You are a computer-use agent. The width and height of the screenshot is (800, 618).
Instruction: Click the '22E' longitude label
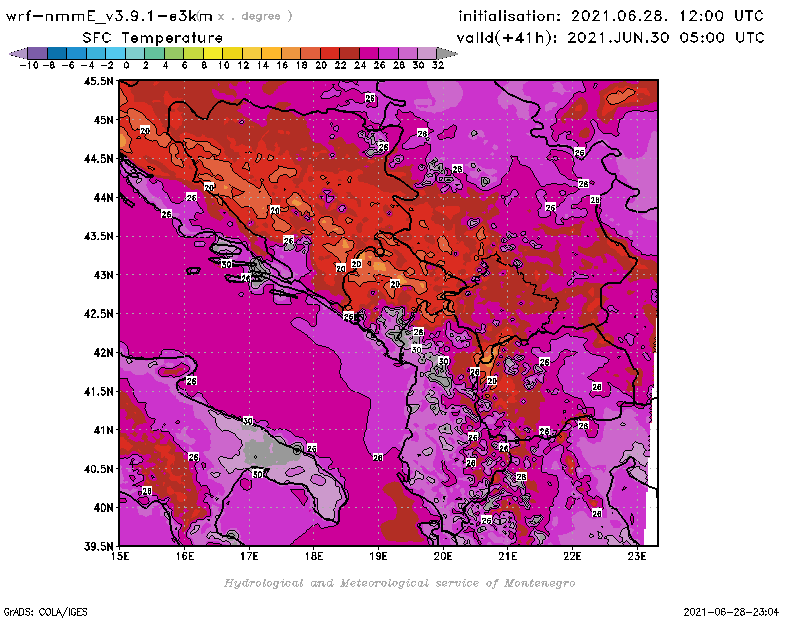(x=572, y=556)
